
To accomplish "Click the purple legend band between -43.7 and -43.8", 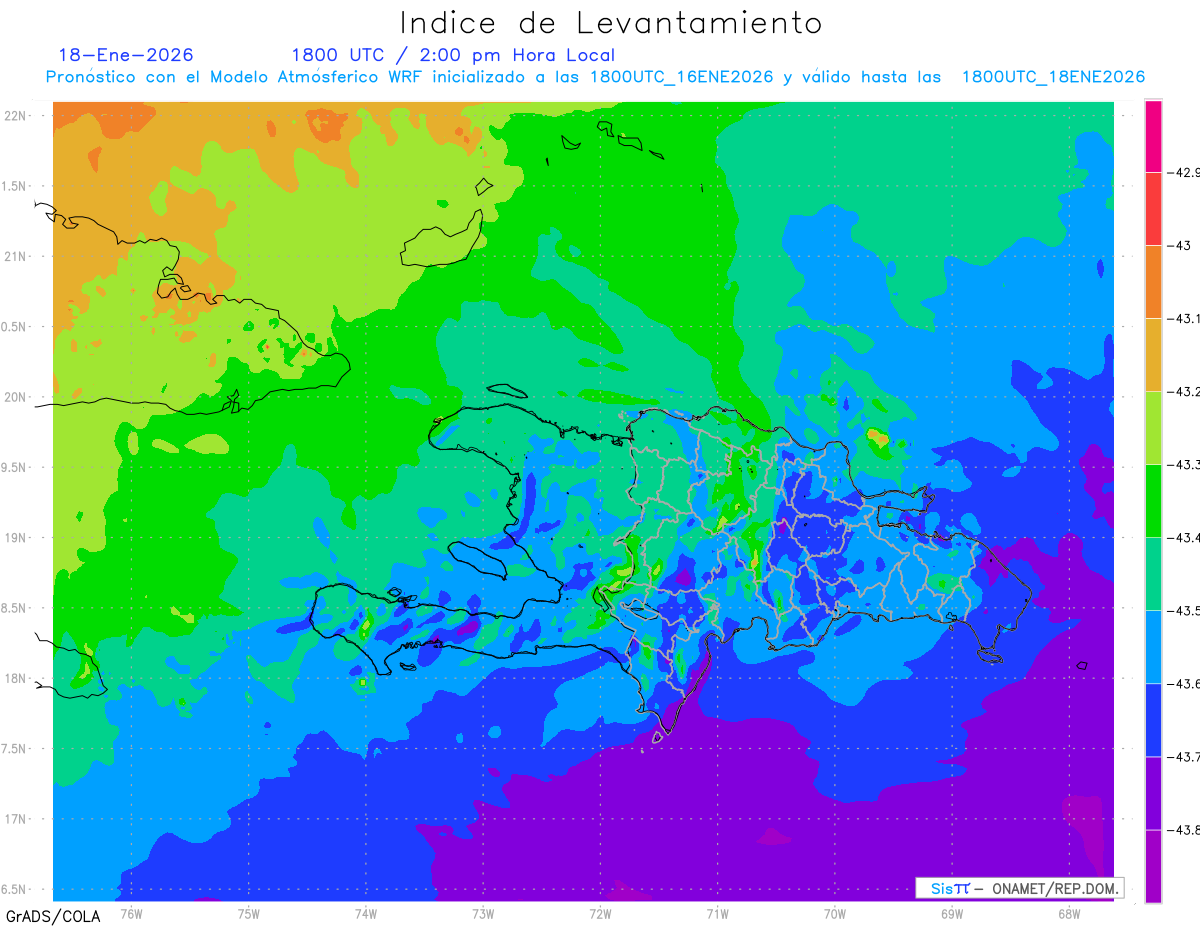I will (x=1153, y=793).
